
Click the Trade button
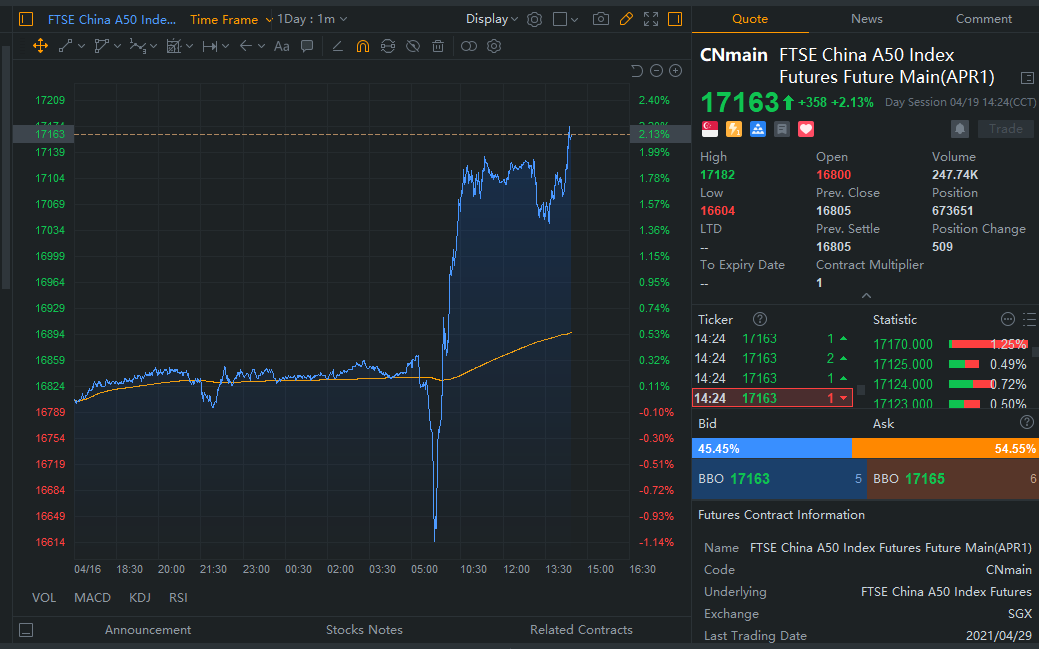click(1005, 128)
